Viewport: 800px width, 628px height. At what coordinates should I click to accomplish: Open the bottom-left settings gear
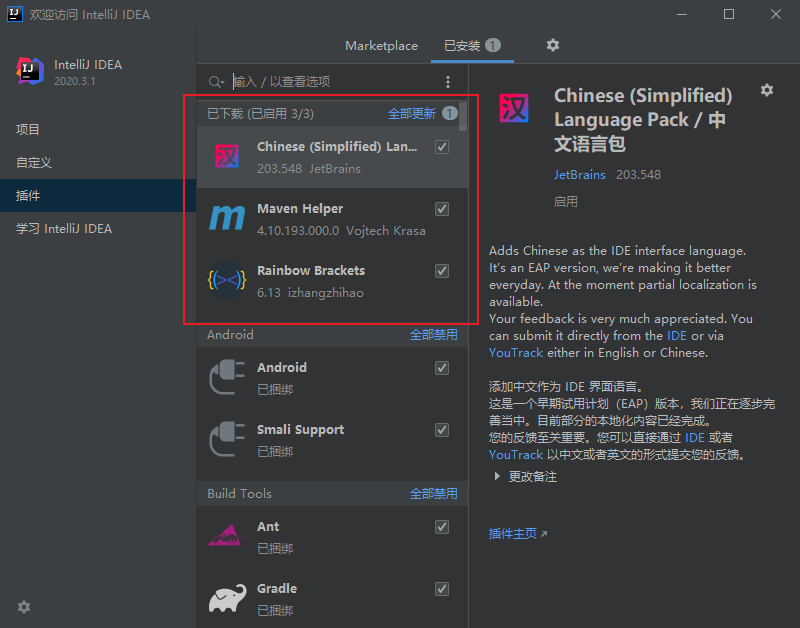click(x=24, y=607)
